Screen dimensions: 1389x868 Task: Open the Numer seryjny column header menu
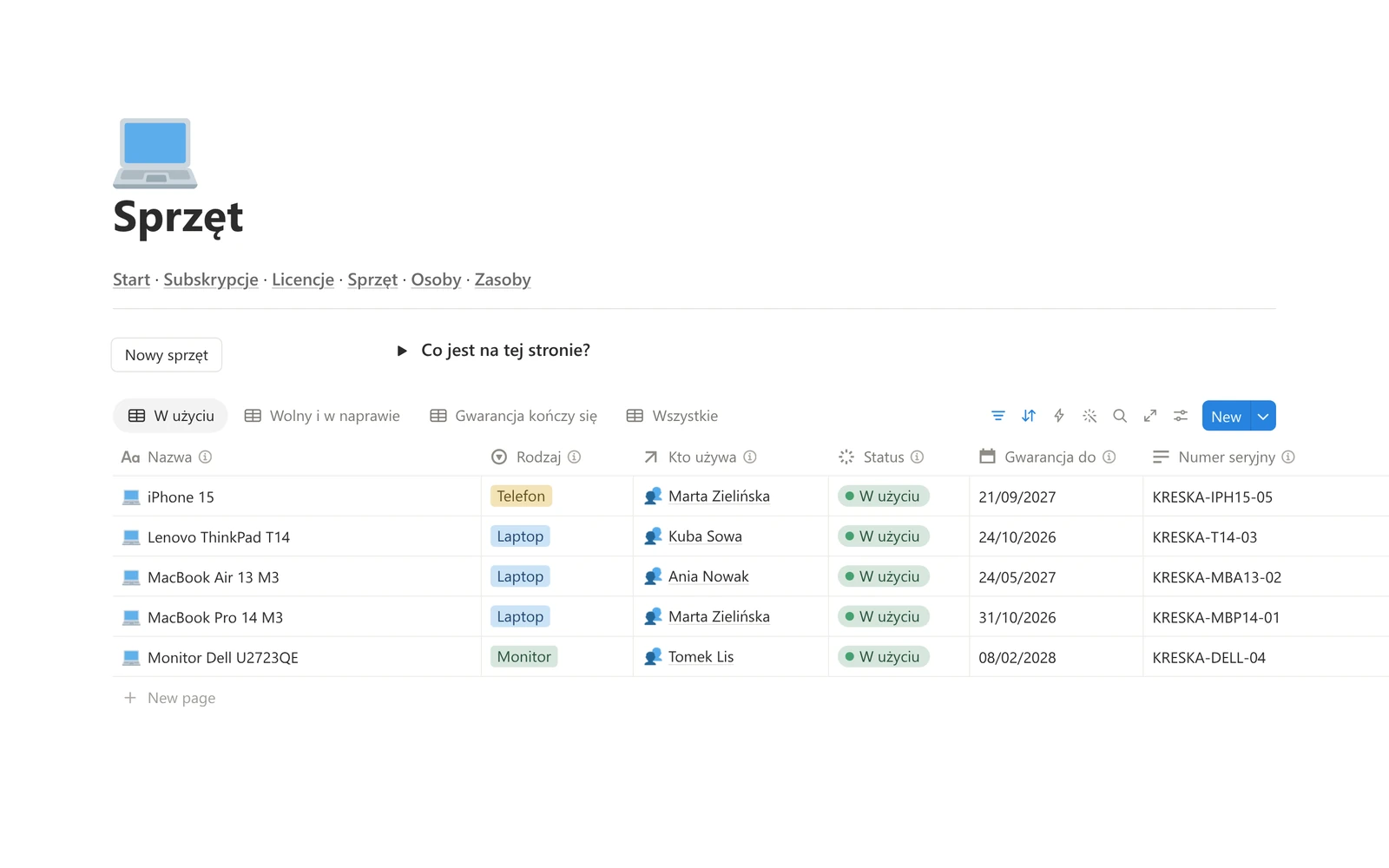point(1224,457)
